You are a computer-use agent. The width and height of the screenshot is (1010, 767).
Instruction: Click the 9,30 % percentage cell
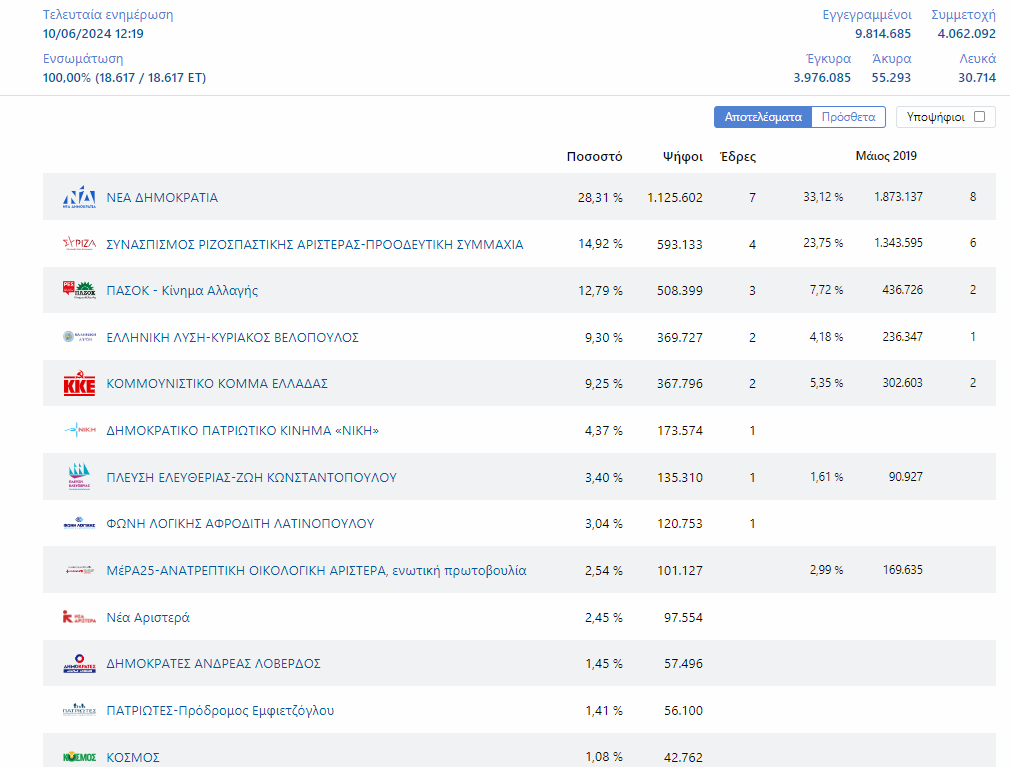click(x=604, y=337)
